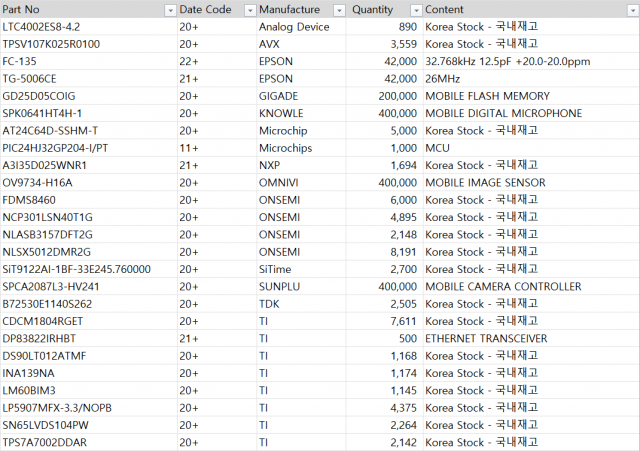Image resolution: width=640 pixels, height=451 pixels.
Task: Expand the Content column filter arrow
Action: [632, 11]
